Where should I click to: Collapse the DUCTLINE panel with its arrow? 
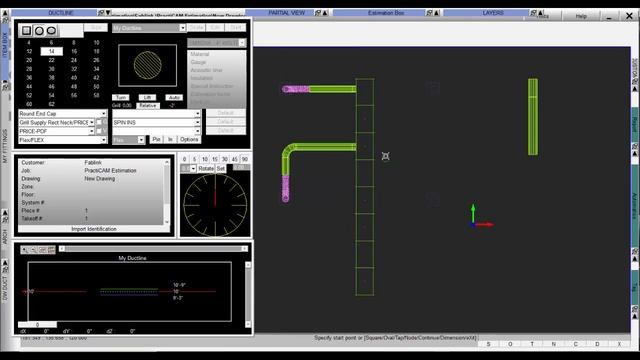108,13
